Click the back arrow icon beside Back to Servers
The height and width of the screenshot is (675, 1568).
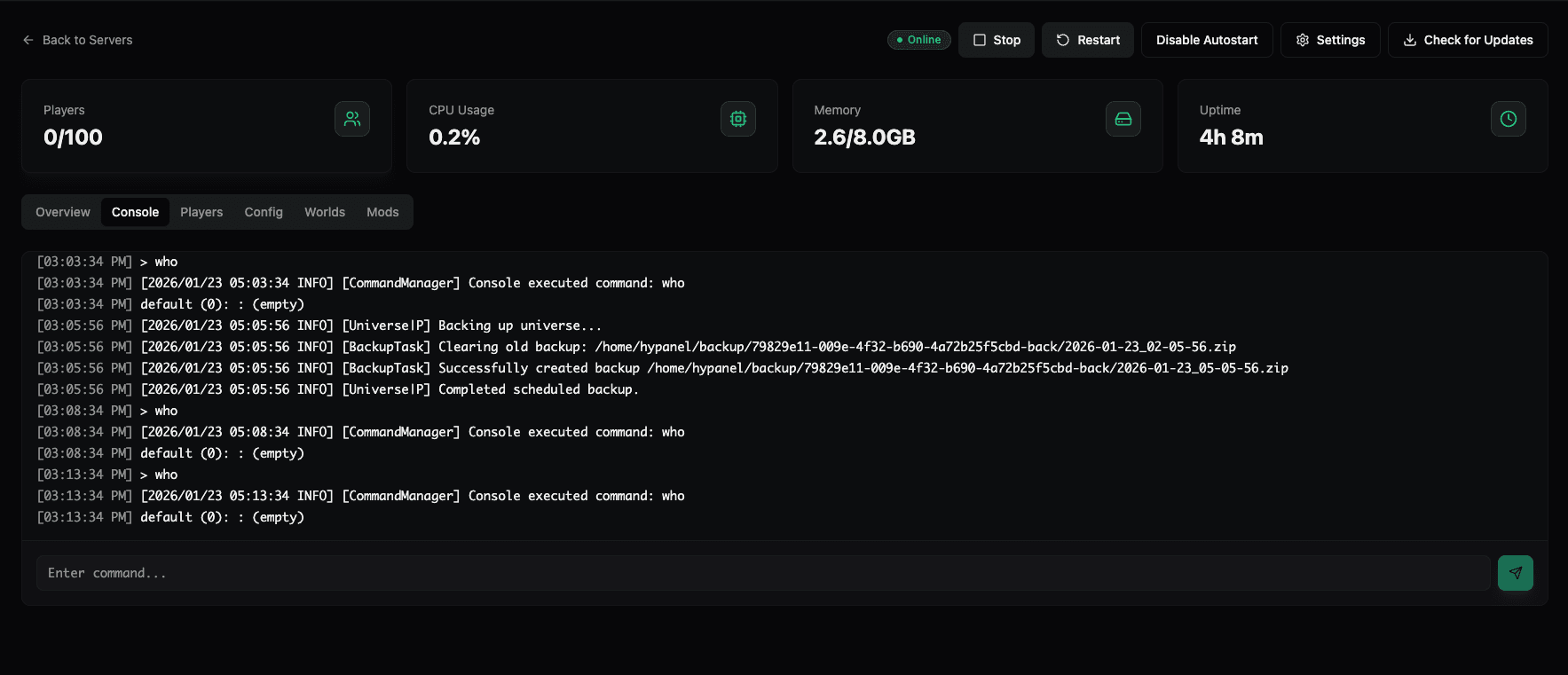click(28, 40)
